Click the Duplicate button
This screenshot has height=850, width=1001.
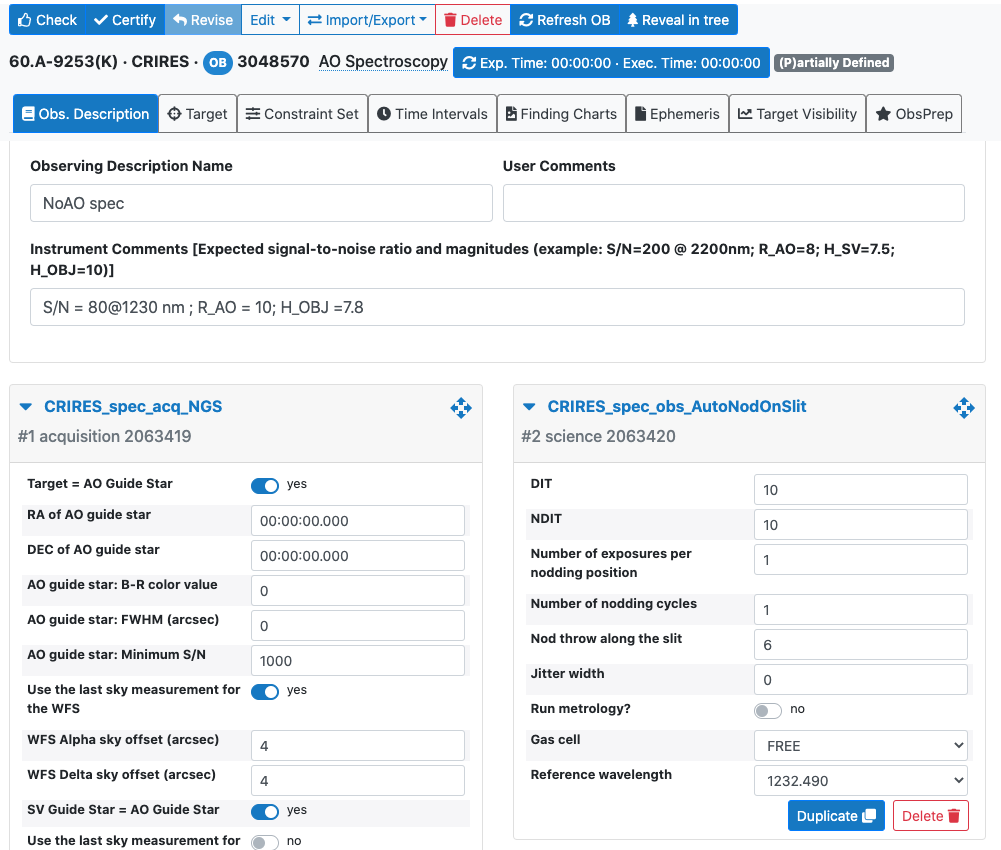pyautogui.click(x=836, y=816)
